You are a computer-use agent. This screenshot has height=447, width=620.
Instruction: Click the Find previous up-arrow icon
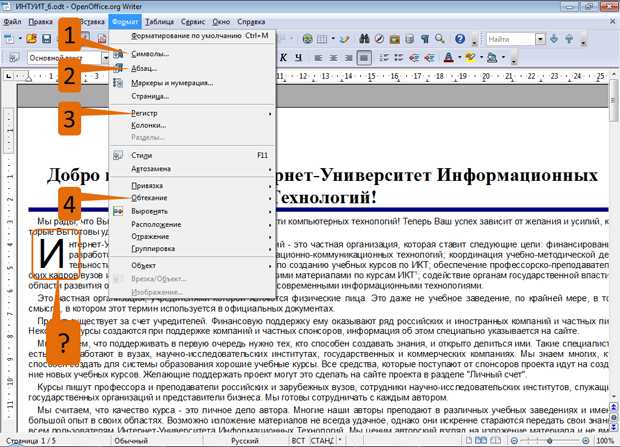(x=569, y=39)
